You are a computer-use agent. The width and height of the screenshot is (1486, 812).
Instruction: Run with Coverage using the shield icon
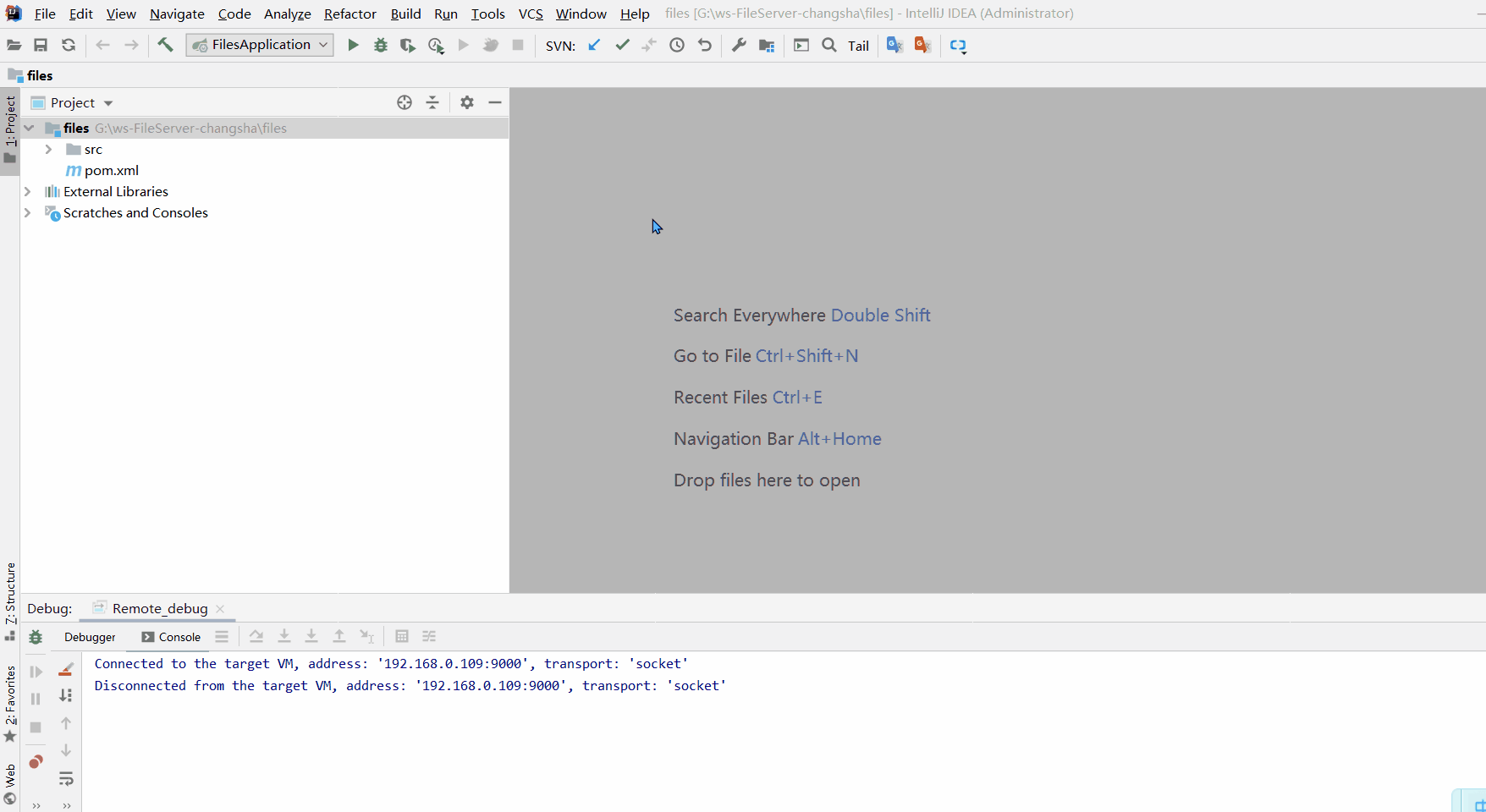pos(407,45)
